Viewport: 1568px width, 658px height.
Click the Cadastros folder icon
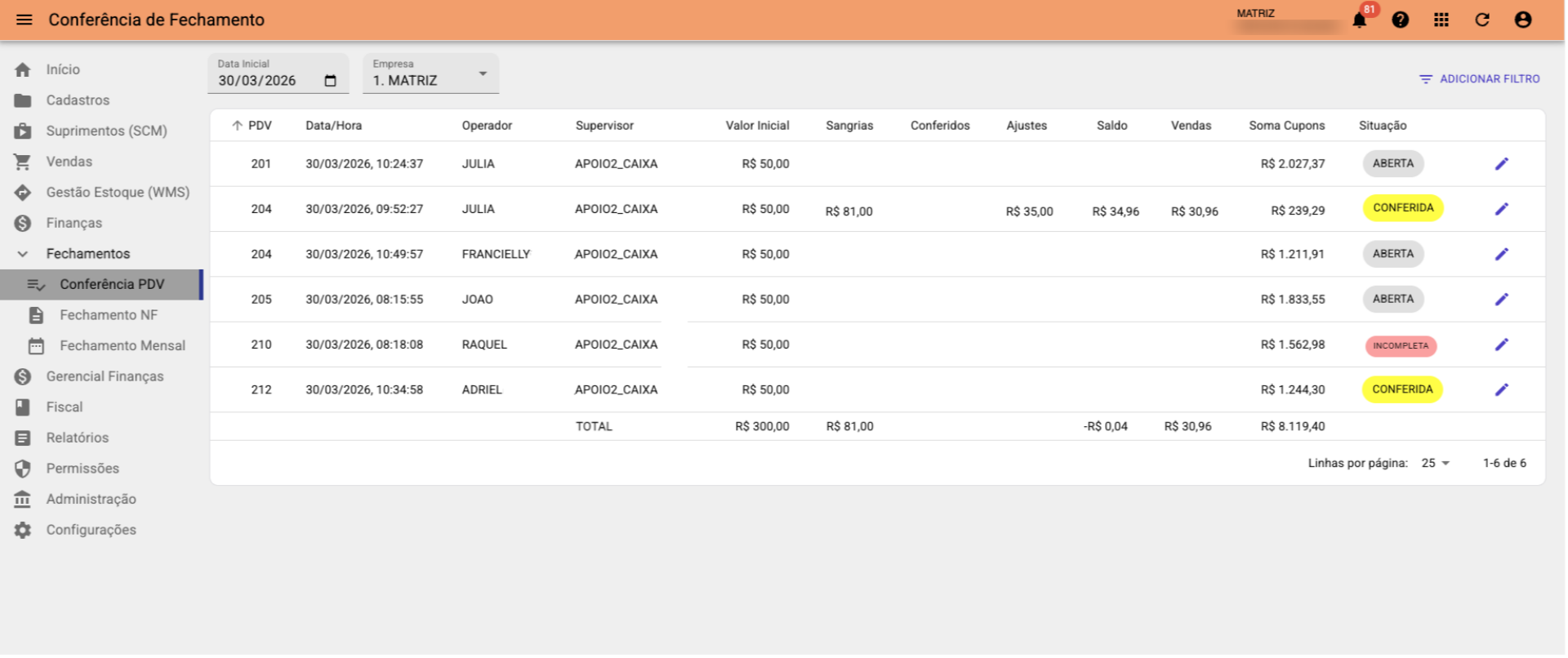(x=23, y=100)
